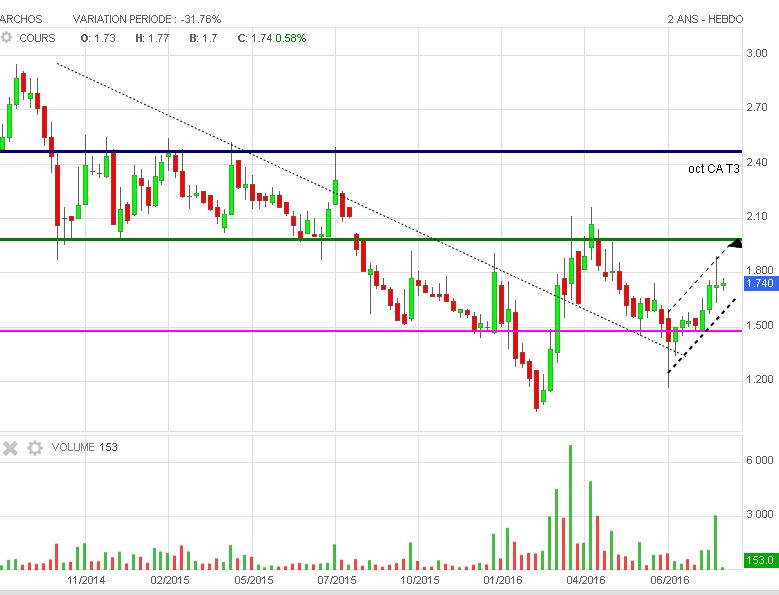Click the C: 1.74 closing value

point(254,38)
